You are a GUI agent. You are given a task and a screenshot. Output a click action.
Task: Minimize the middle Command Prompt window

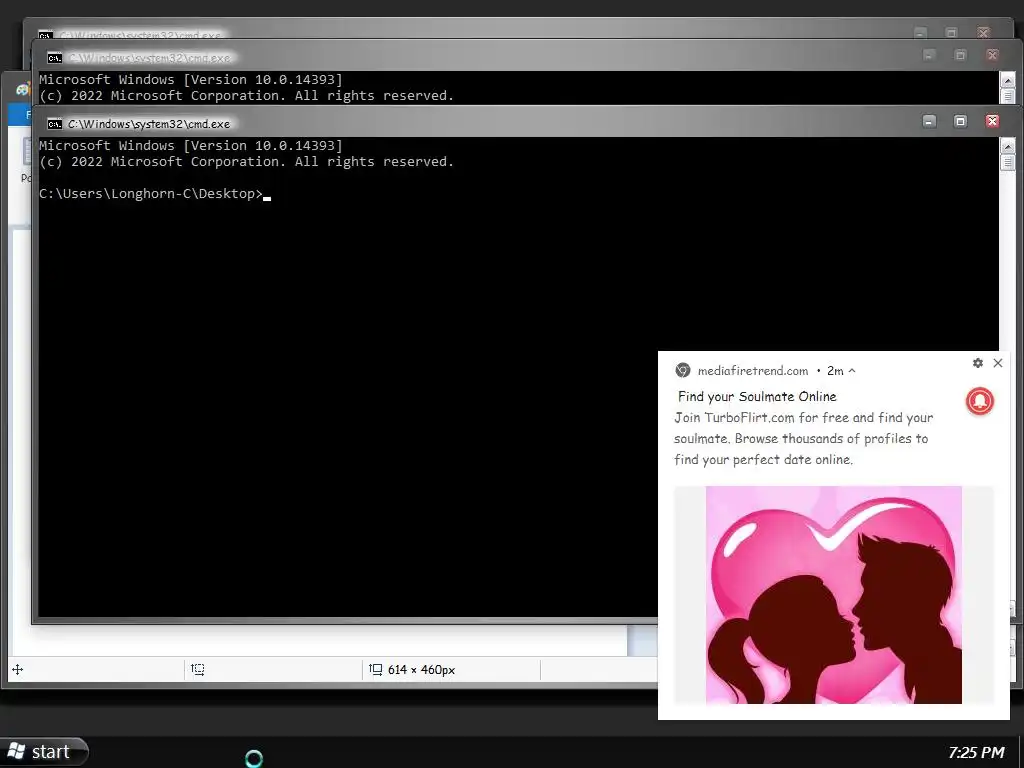pos(929,56)
